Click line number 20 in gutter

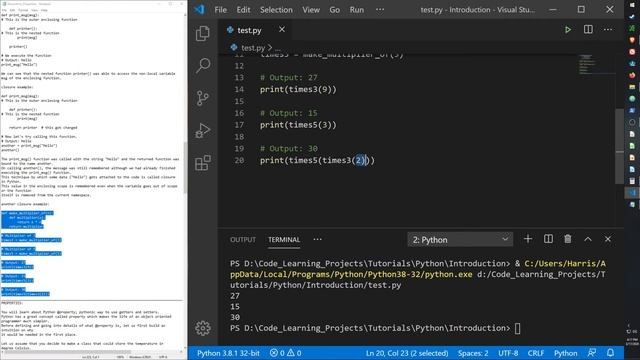point(239,160)
